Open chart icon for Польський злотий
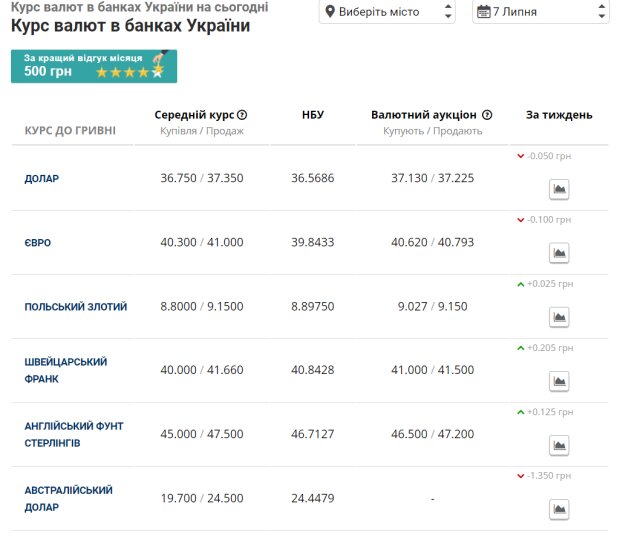620x535 pixels. pyautogui.click(x=559, y=317)
